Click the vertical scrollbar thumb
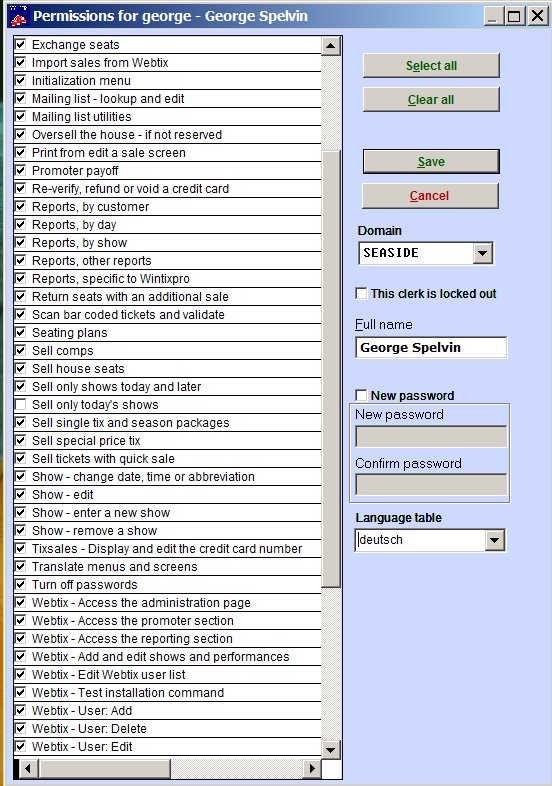 click(330, 368)
